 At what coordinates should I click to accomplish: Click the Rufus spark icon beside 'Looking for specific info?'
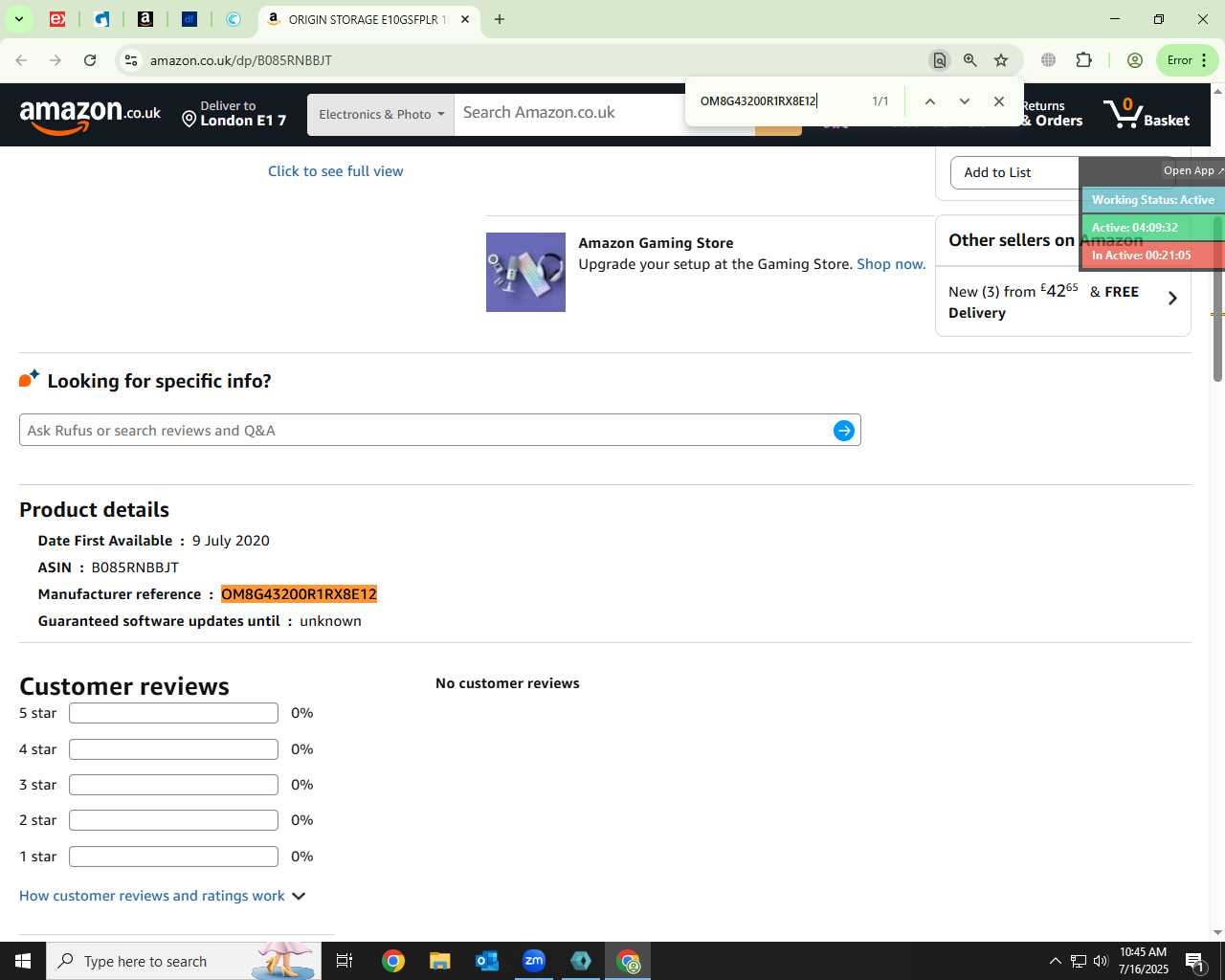30,379
